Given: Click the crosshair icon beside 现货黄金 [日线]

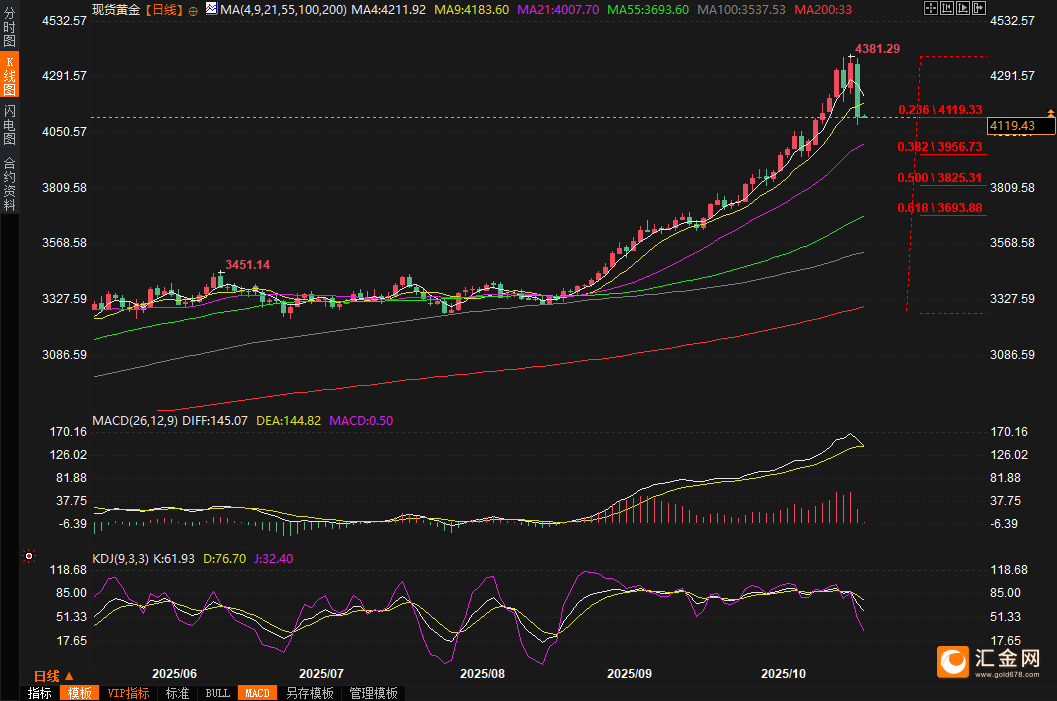Looking at the screenshot, I should tap(193, 10).
